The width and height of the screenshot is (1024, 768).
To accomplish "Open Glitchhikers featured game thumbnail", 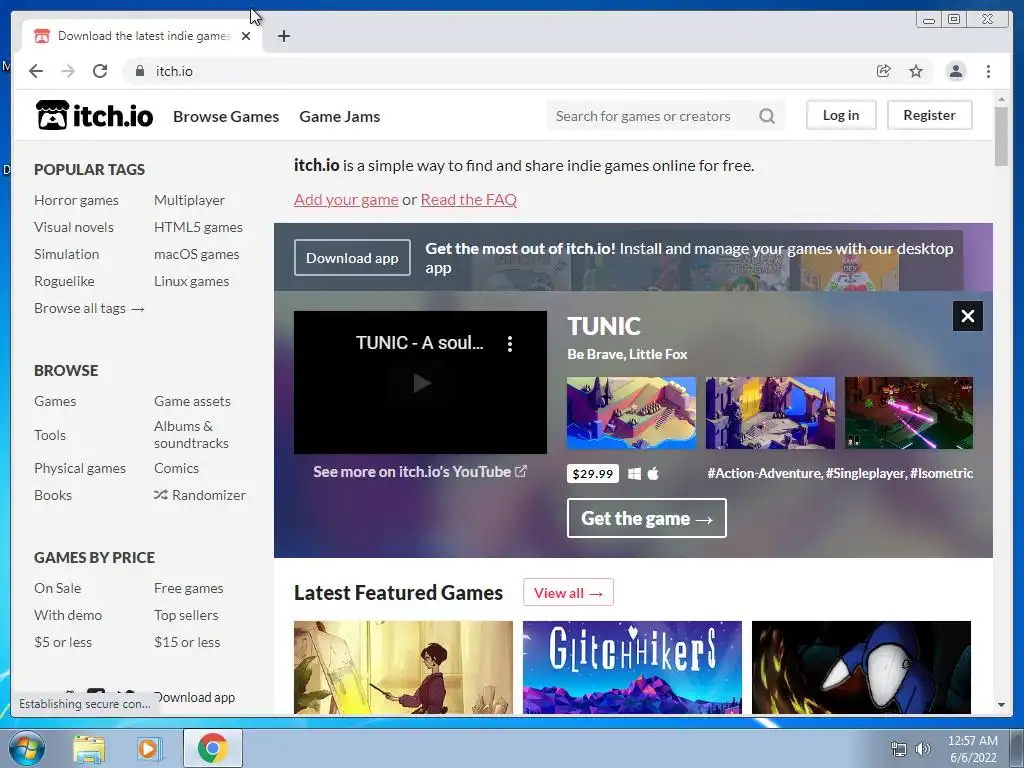I will pyautogui.click(x=632, y=667).
